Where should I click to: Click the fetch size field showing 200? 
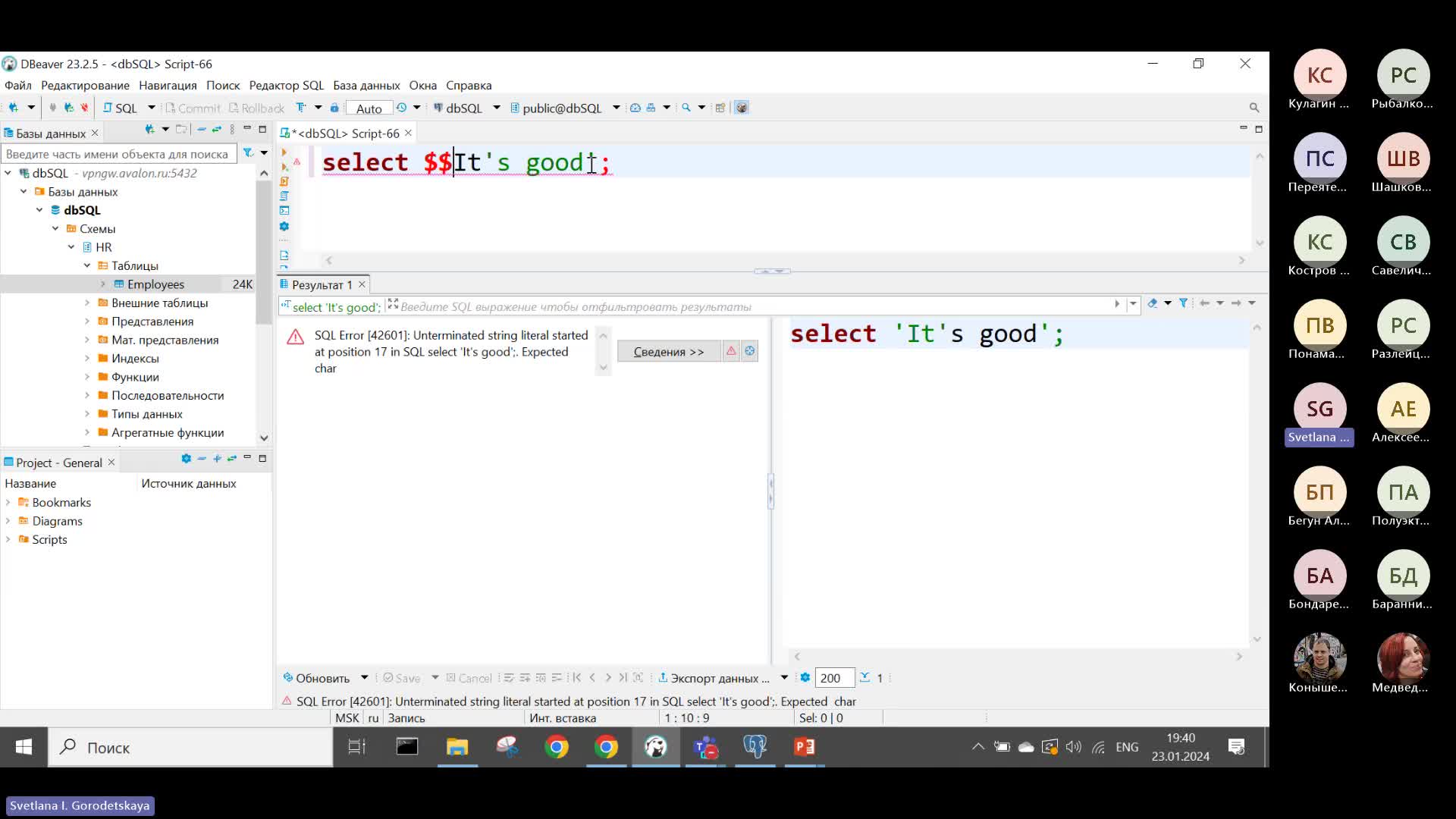[834, 677]
